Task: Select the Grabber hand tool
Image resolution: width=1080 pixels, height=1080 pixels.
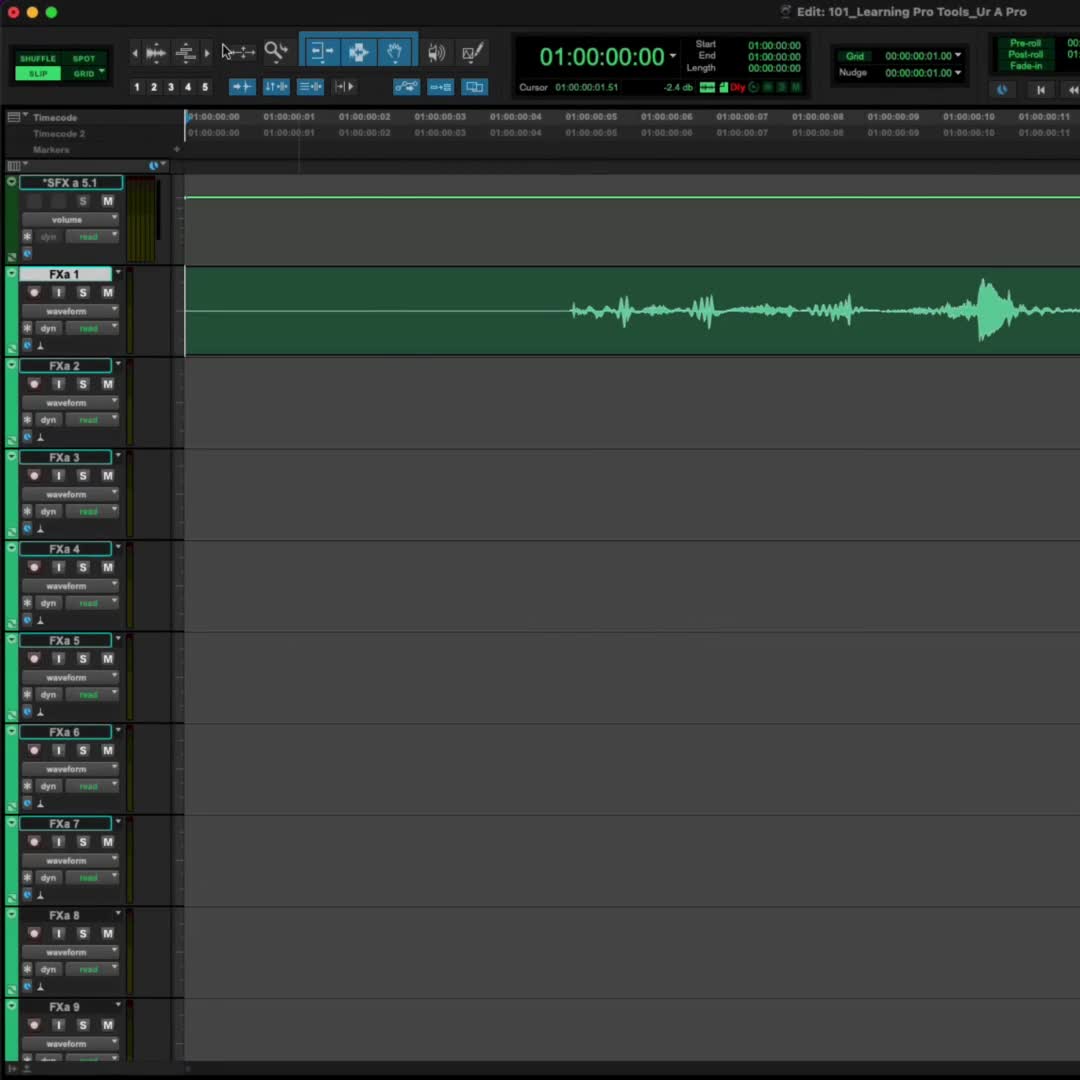Action: point(395,52)
